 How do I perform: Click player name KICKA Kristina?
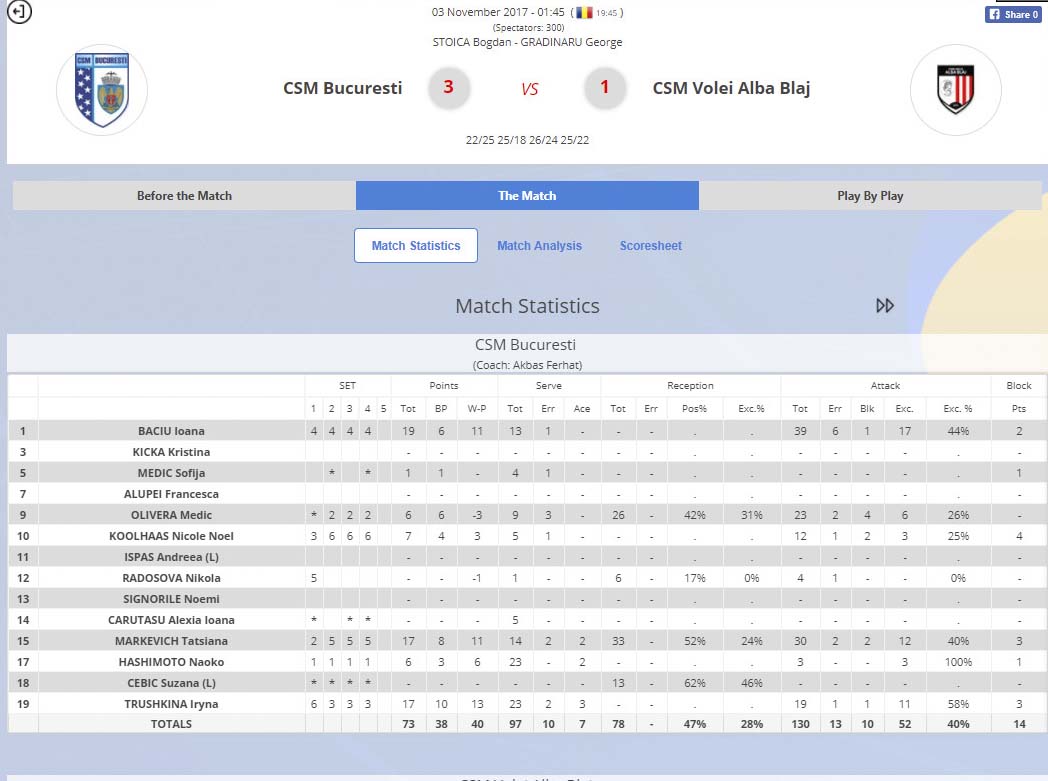[171, 452]
